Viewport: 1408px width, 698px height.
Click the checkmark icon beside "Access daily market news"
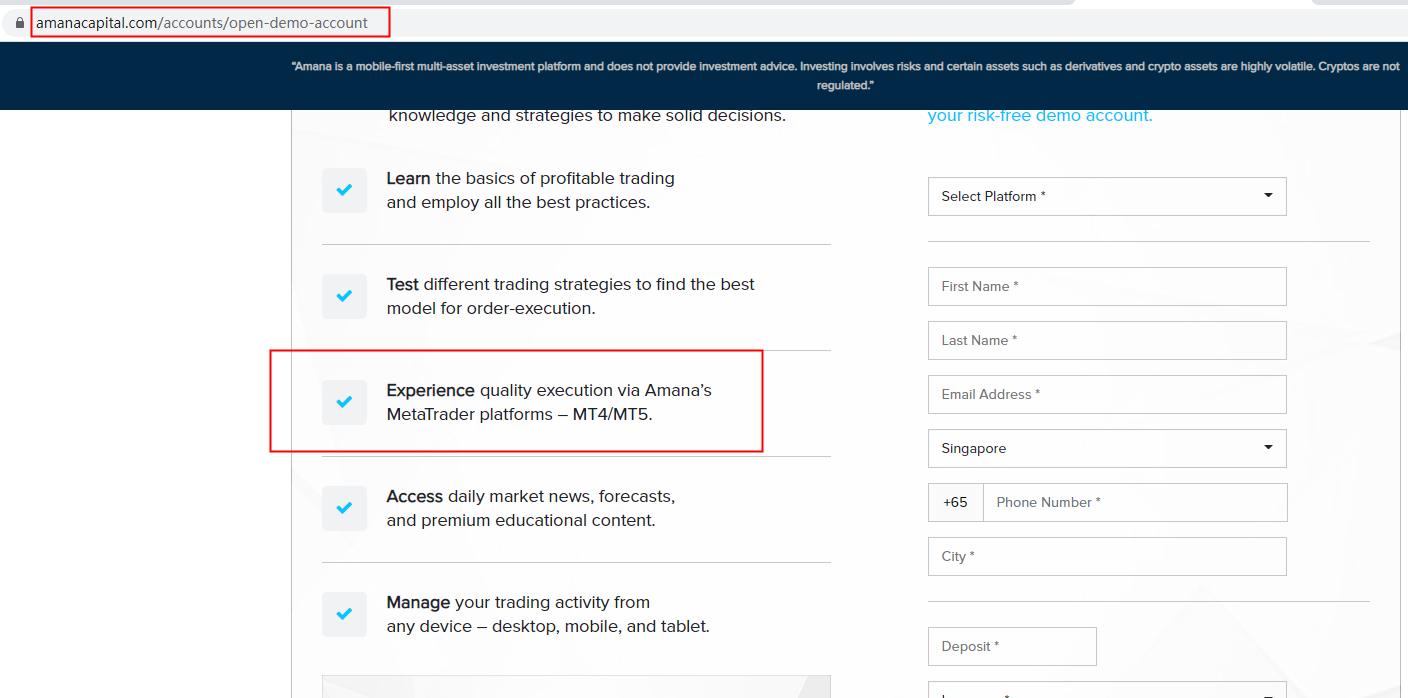[x=344, y=508]
